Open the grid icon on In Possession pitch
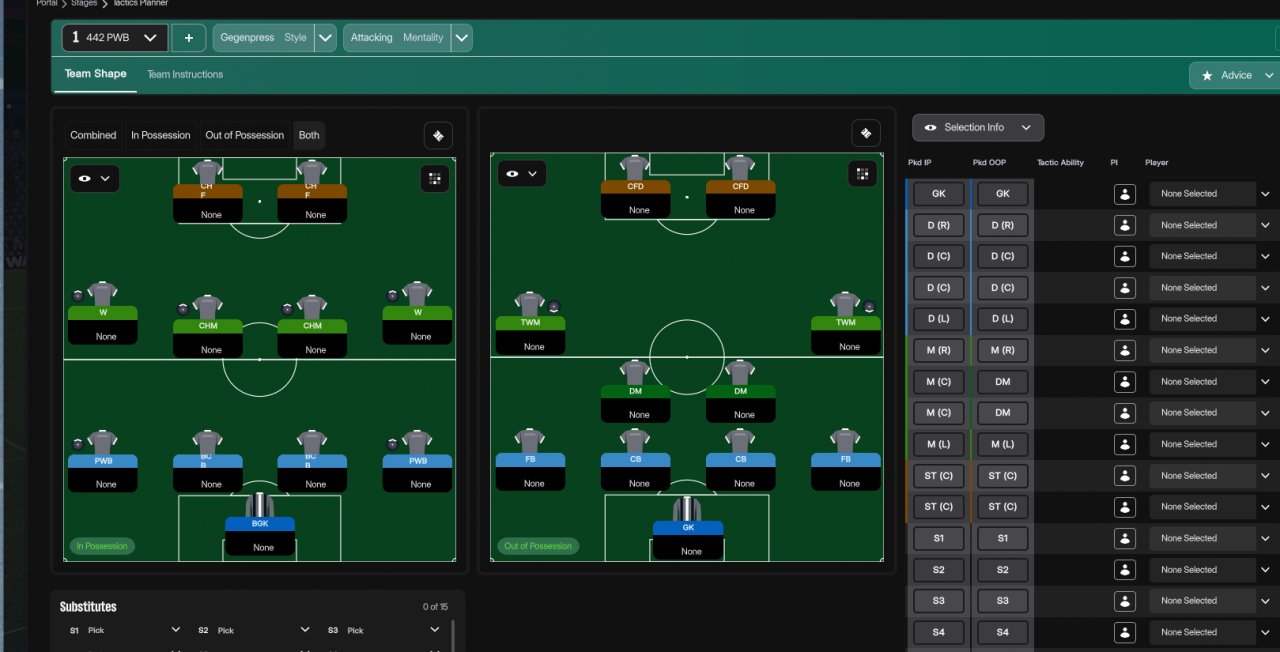1280x652 pixels. tap(435, 178)
